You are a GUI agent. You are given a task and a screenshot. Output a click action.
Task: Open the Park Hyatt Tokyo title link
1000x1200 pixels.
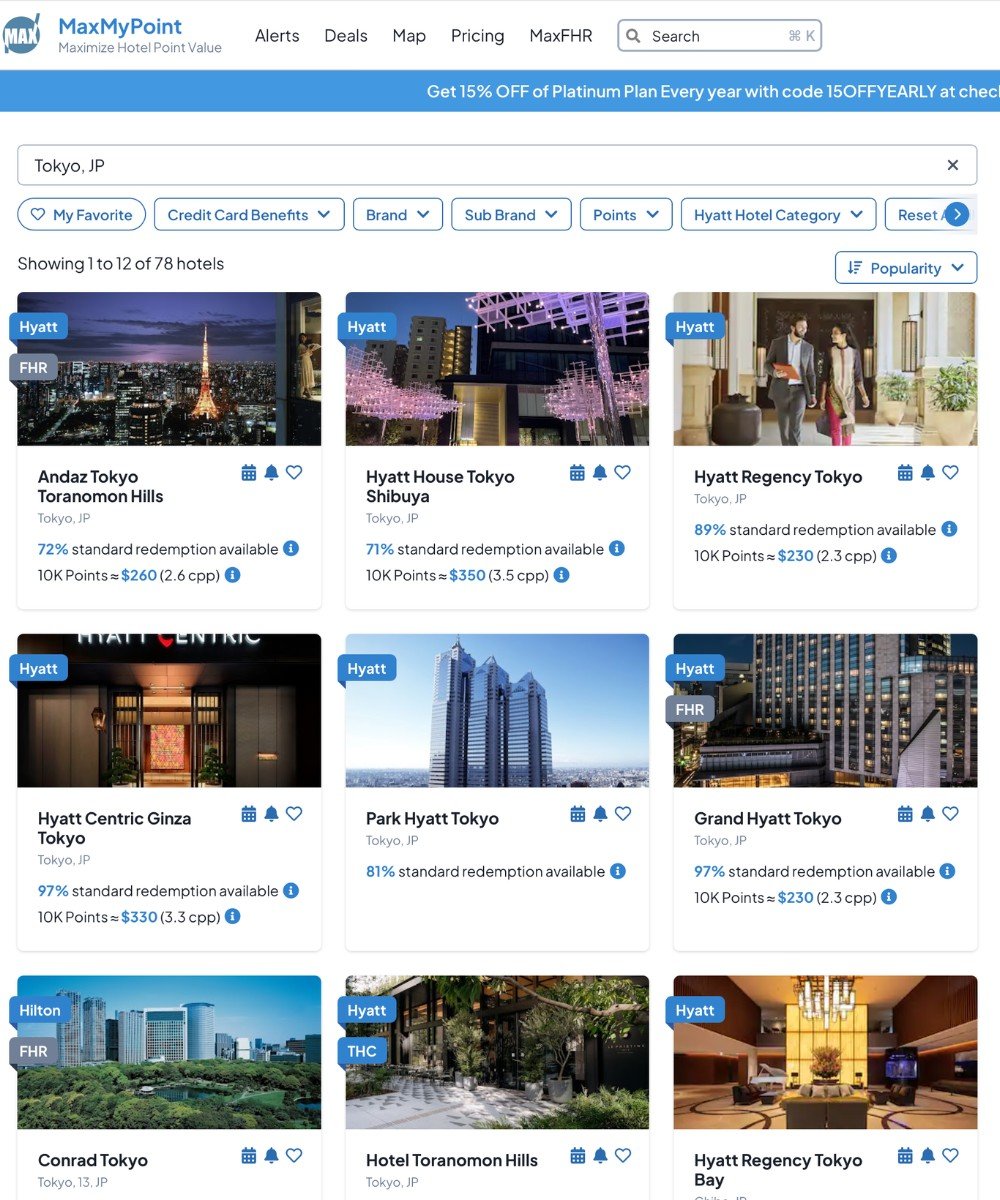click(x=432, y=818)
